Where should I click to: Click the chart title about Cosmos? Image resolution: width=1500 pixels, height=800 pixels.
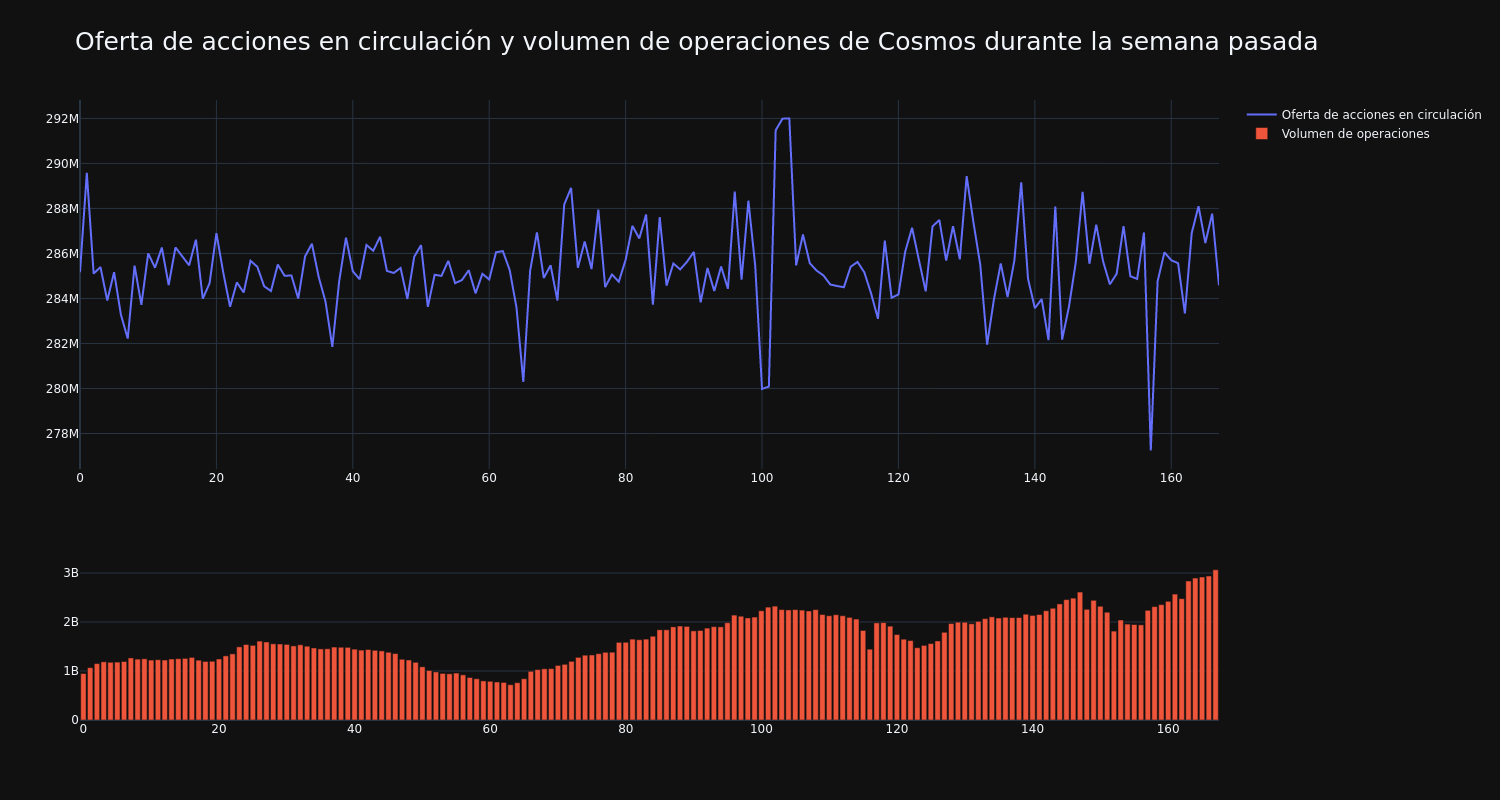[x=696, y=42]
